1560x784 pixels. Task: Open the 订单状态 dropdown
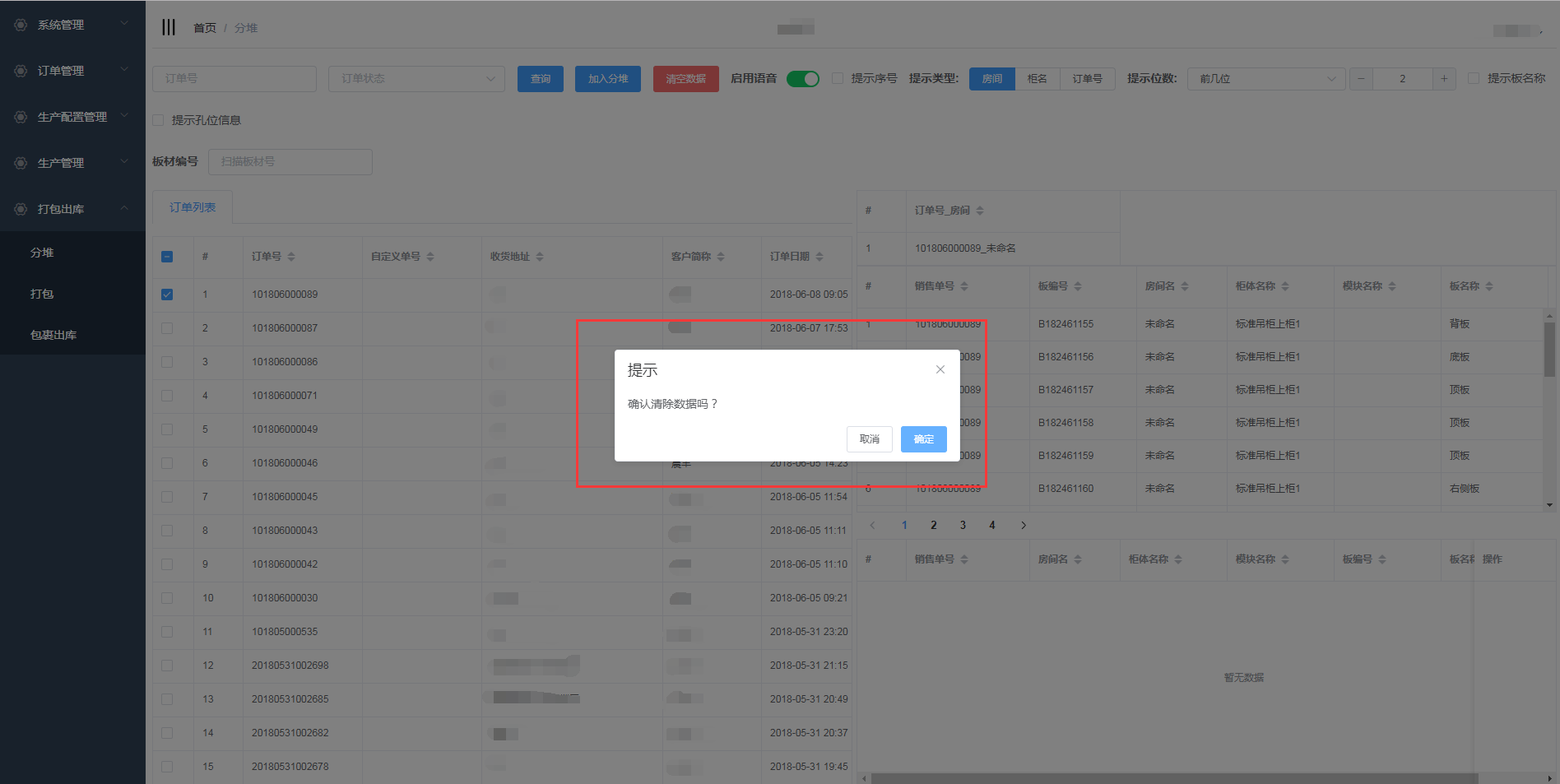click(416, 79)
